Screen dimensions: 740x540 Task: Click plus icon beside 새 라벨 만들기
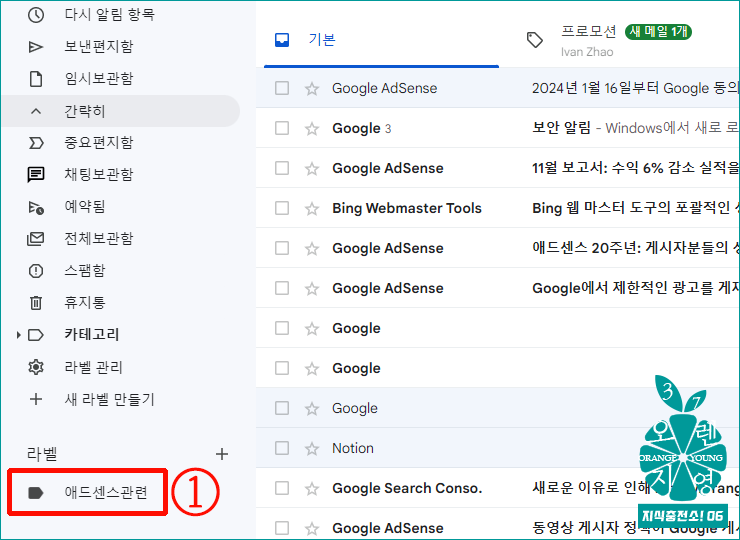(36, 399)
